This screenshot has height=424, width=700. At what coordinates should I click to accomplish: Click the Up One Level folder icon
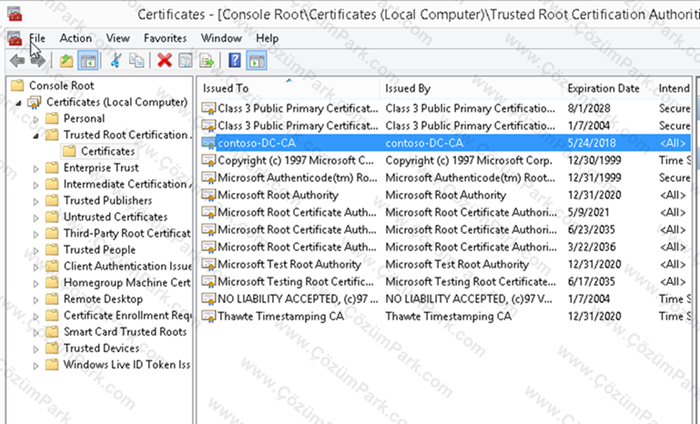point(67,60)
